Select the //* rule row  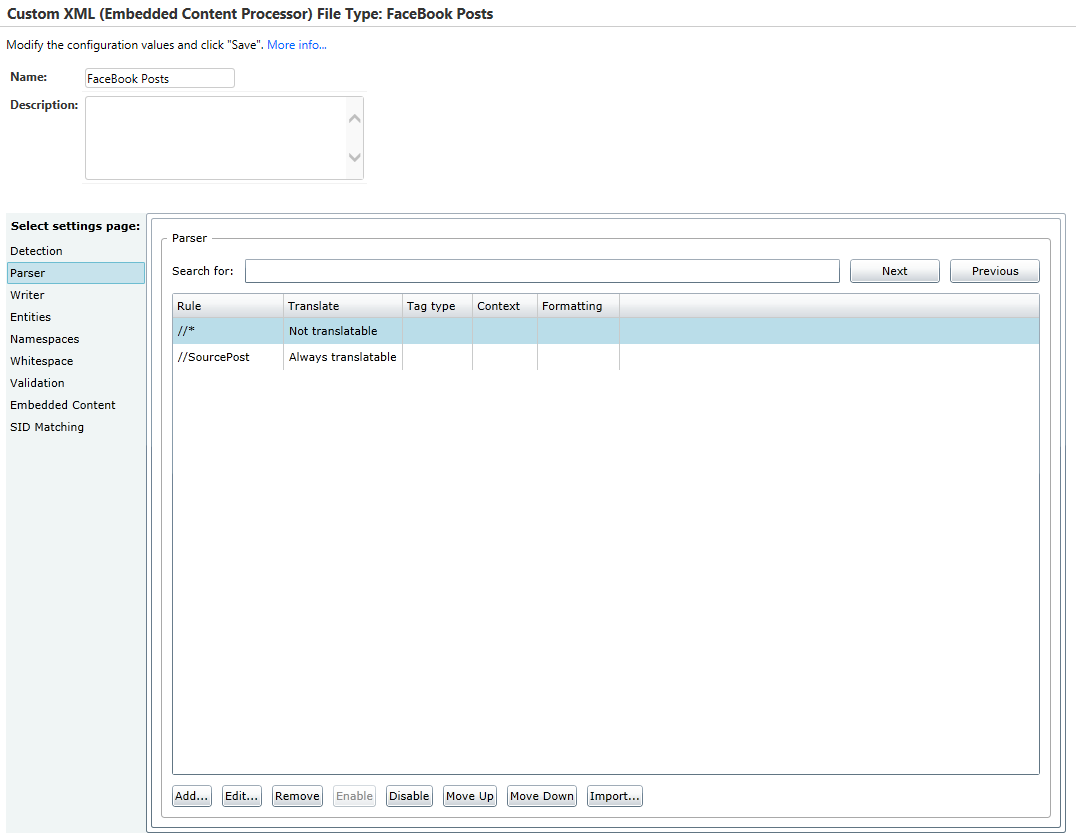click(x=606, y=331)
